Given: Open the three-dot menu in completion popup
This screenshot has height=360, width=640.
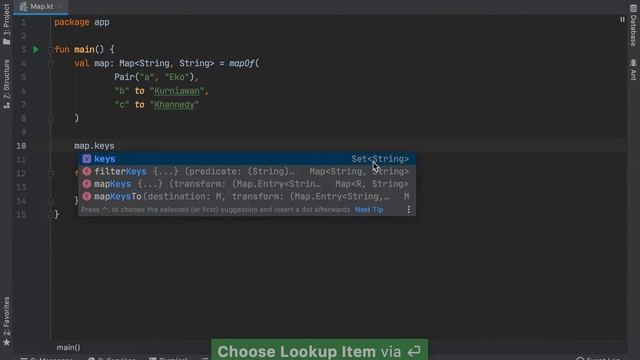Looking at the screenshot, I should coord(409,209).
